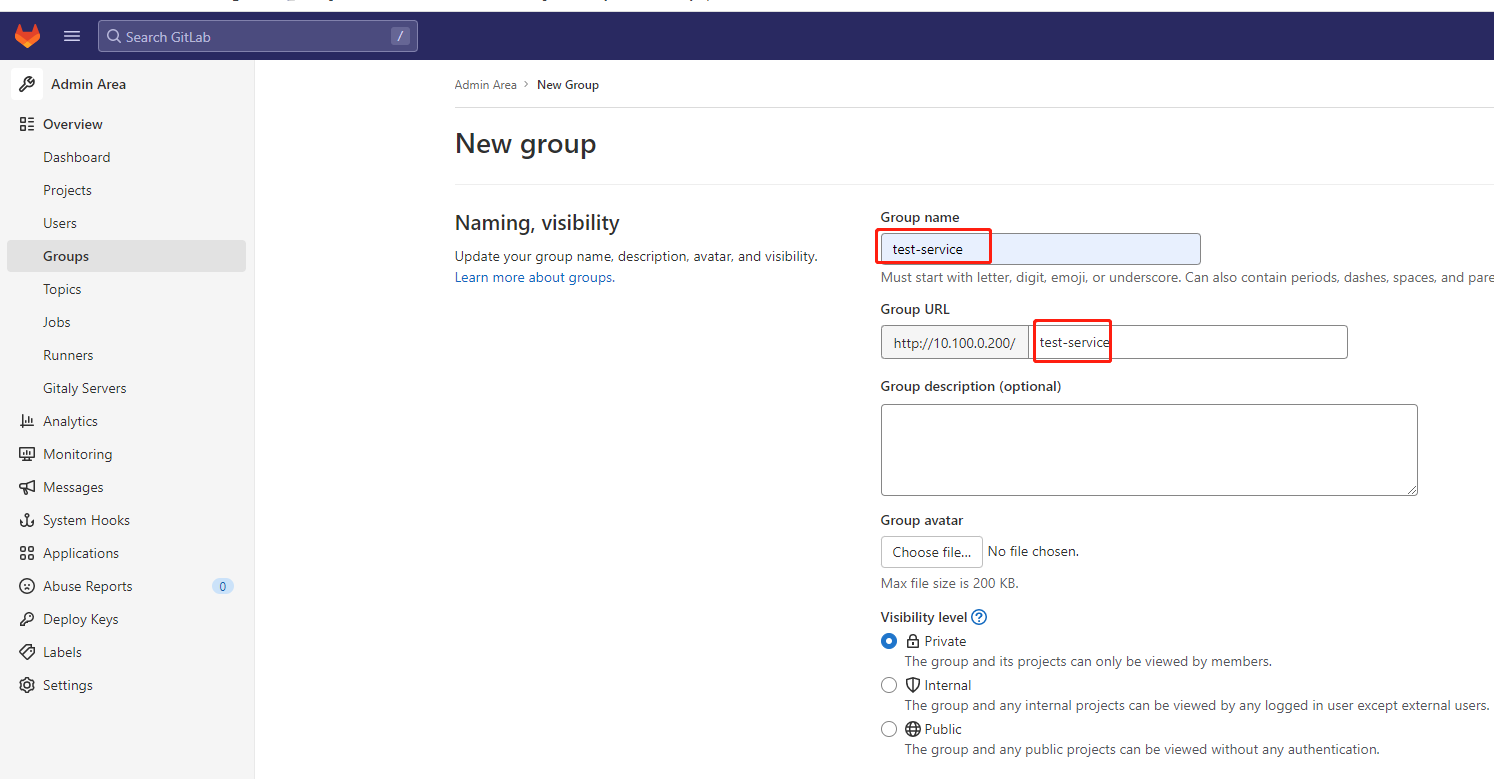
Task: Focus the Search GitLab field
Action: (x=258, y=37)
